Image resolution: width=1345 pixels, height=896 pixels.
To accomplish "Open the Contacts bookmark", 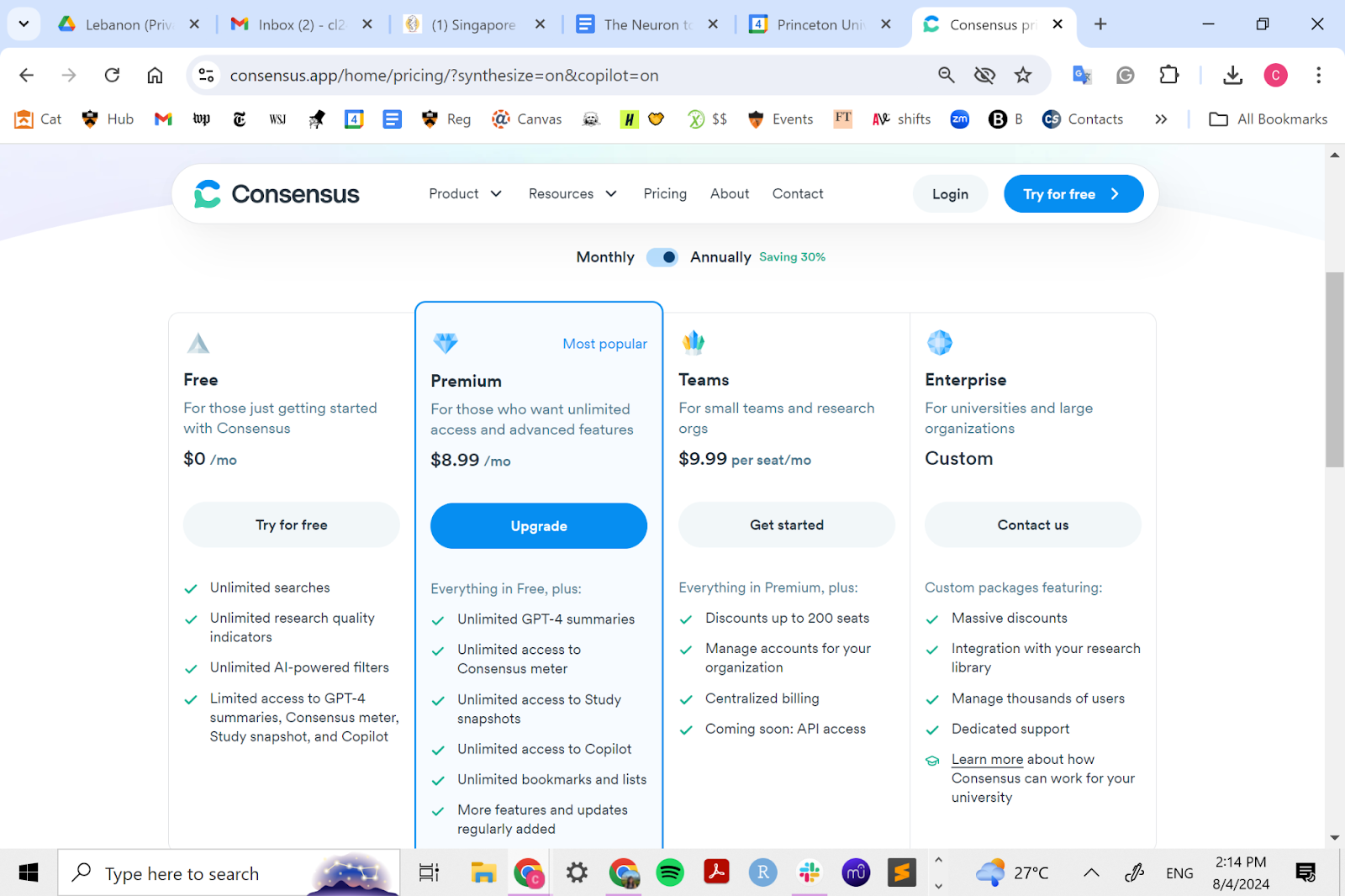I will (x=1083, y=119).
